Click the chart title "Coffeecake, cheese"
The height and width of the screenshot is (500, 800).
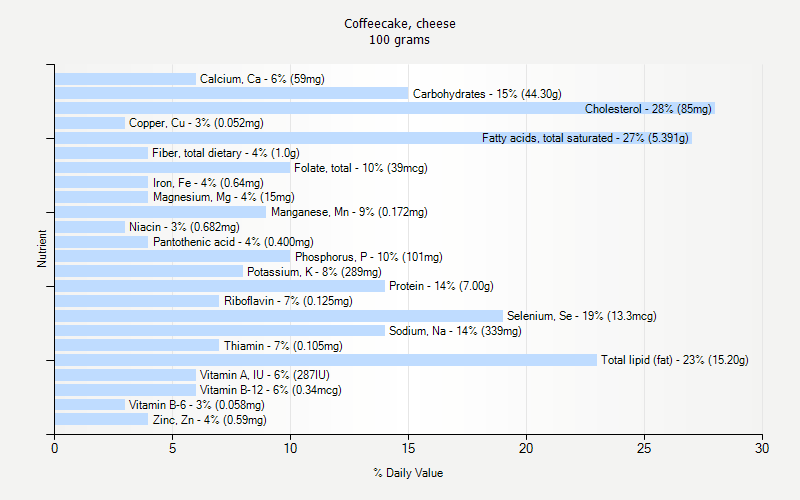tap(399, 24)
